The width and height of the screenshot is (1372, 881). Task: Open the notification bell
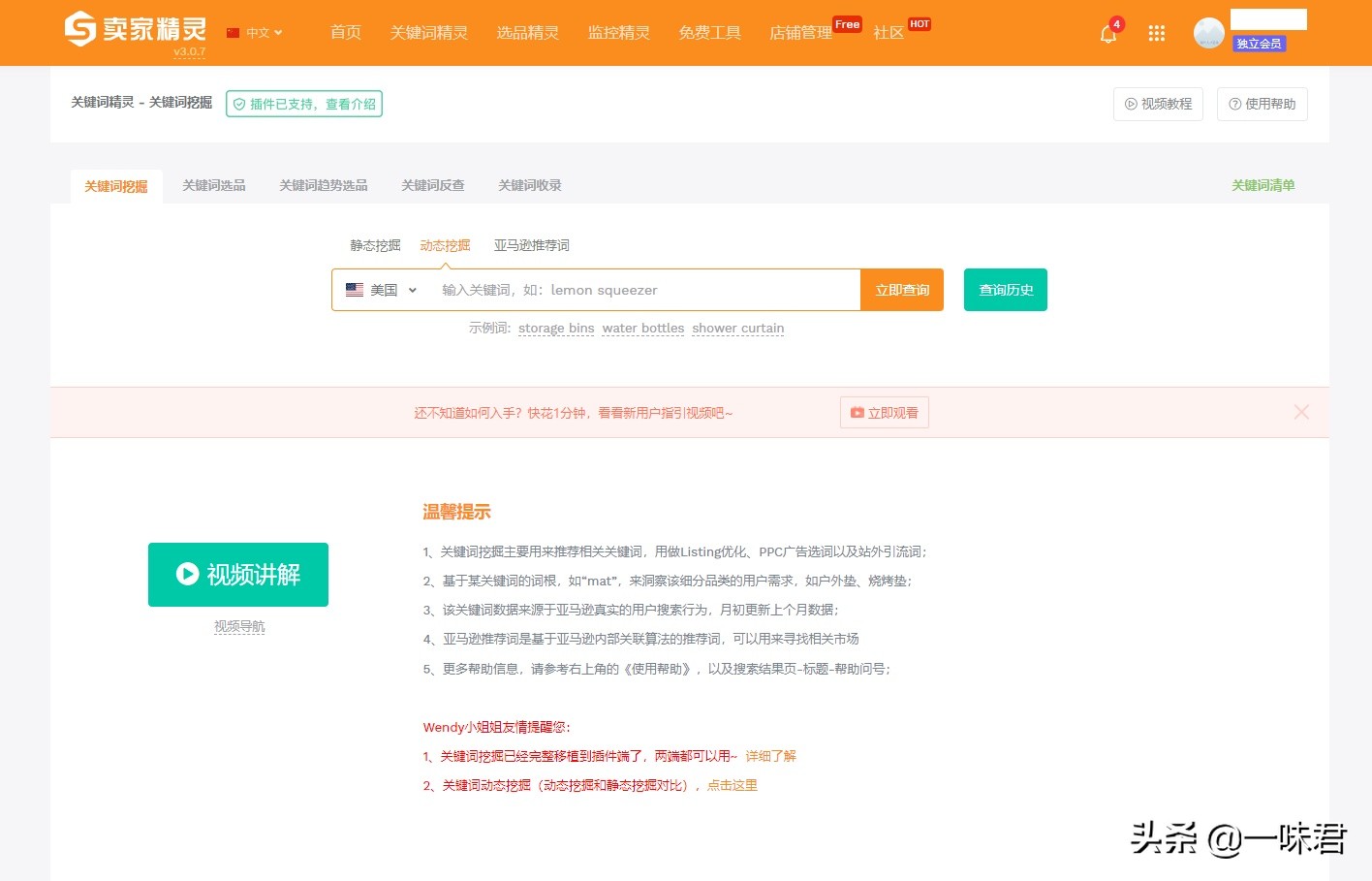(x=1108, y=34)
